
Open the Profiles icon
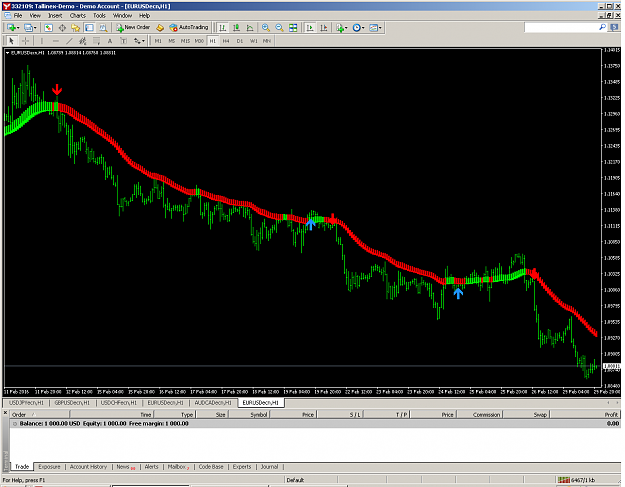(x=28, y=27)
